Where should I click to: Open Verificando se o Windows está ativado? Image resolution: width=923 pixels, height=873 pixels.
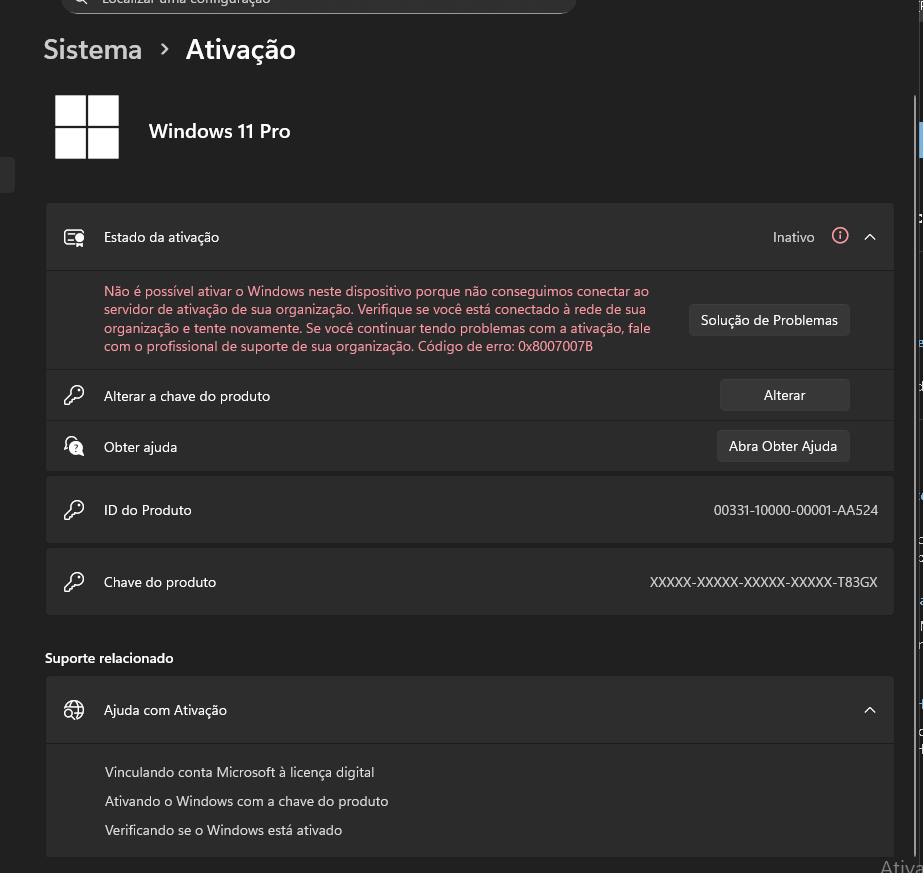[x=223, y=830]
